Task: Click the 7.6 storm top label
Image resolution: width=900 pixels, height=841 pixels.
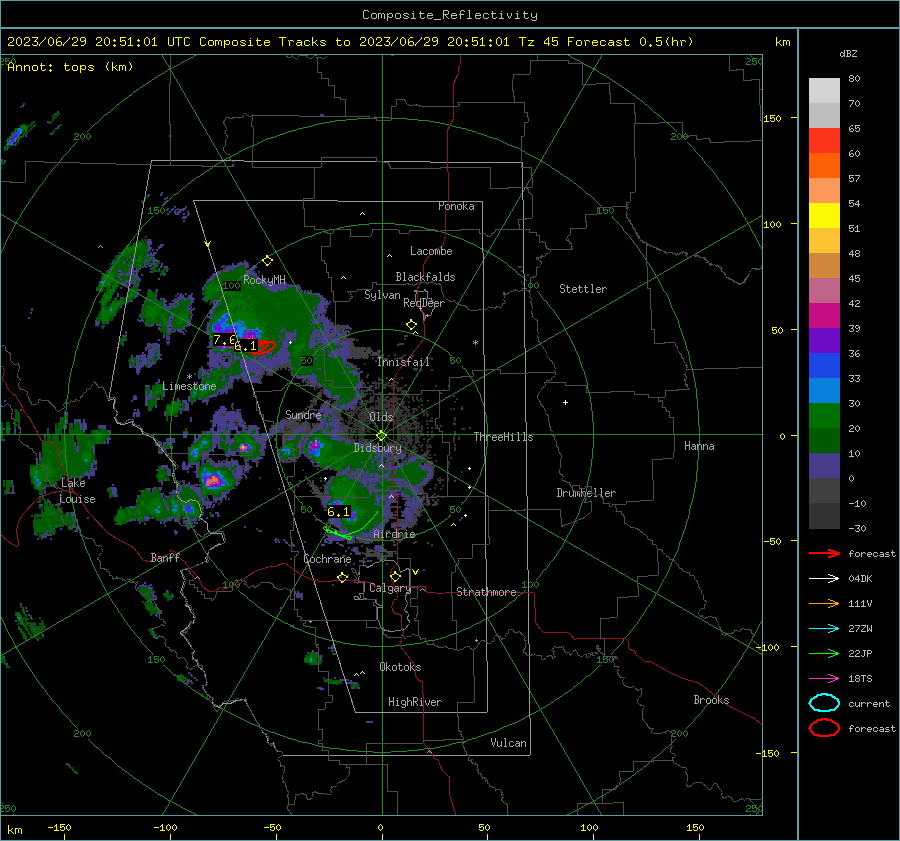Action: pyautogui.click(x=224, y=340)
